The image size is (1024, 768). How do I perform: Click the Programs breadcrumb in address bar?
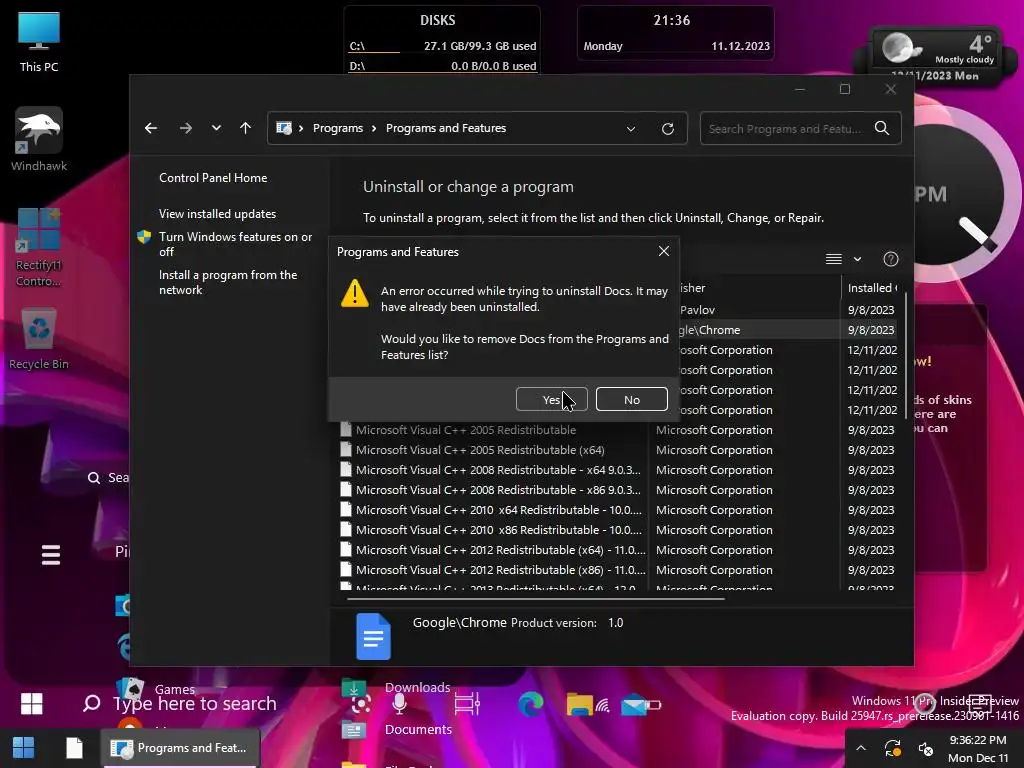coord(338,128)
